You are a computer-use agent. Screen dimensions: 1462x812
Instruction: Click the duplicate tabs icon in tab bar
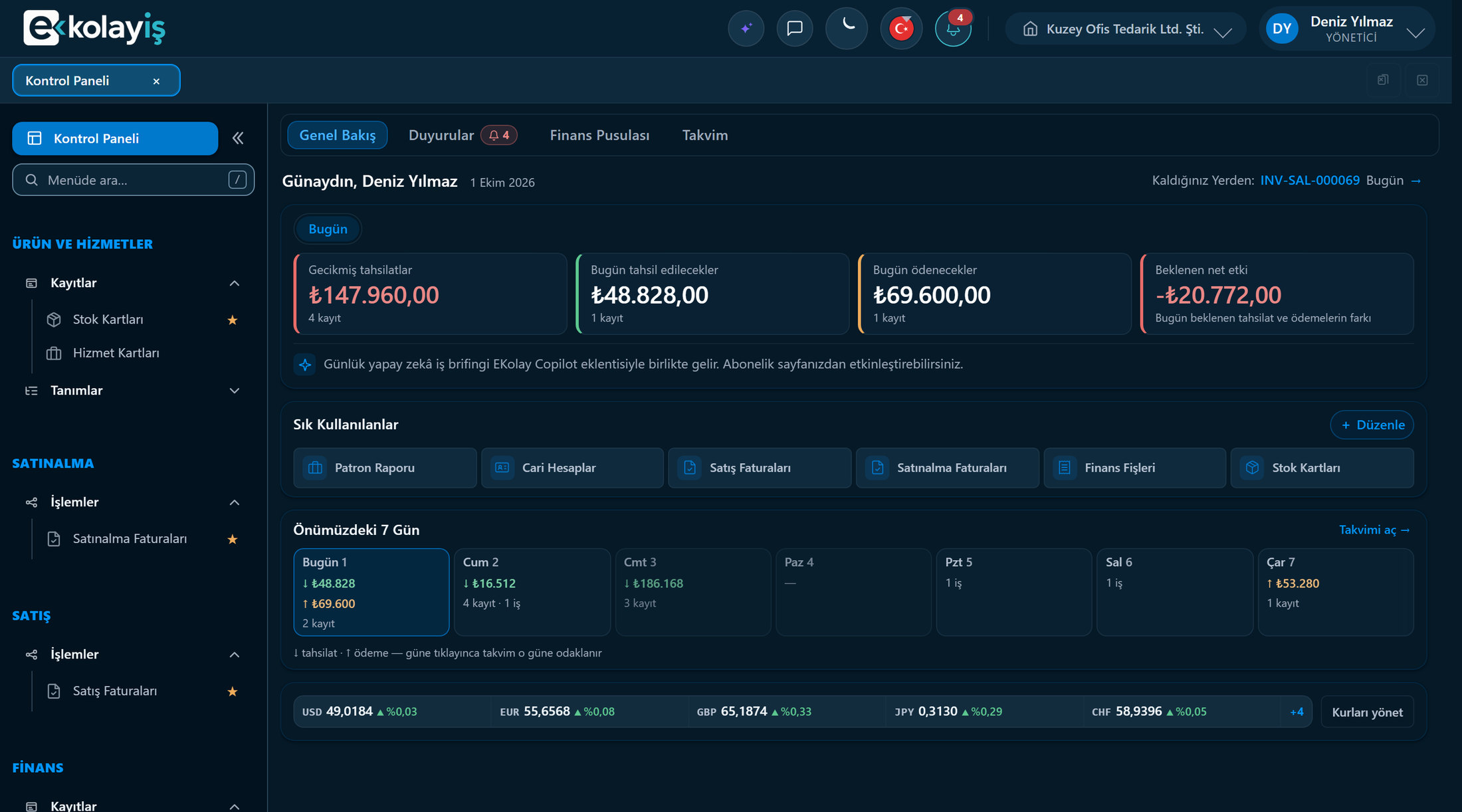tap(1383, 80)
